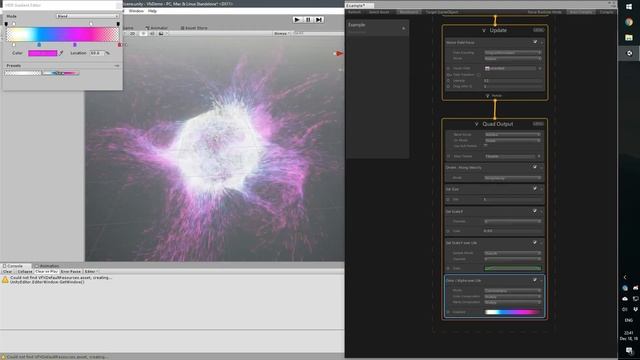Image resolution: width=640 pixels, height=360 pixels.
Task: Open the Blend Mode dropdown in Quad Output
Action: click(x=513, y=134)
